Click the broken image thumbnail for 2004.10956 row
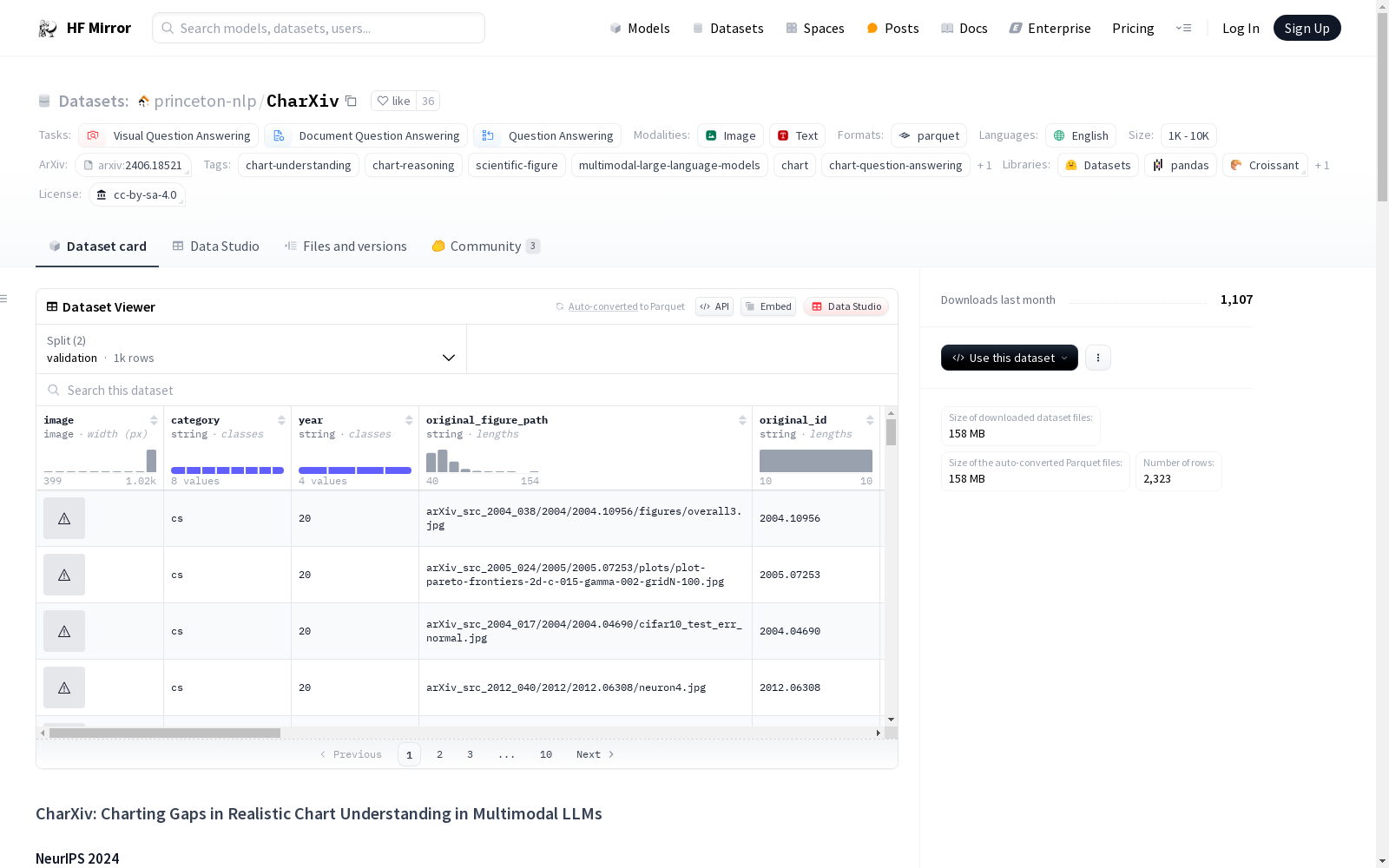The width and height of the screenshot is (1389, 868). (64, 518)
